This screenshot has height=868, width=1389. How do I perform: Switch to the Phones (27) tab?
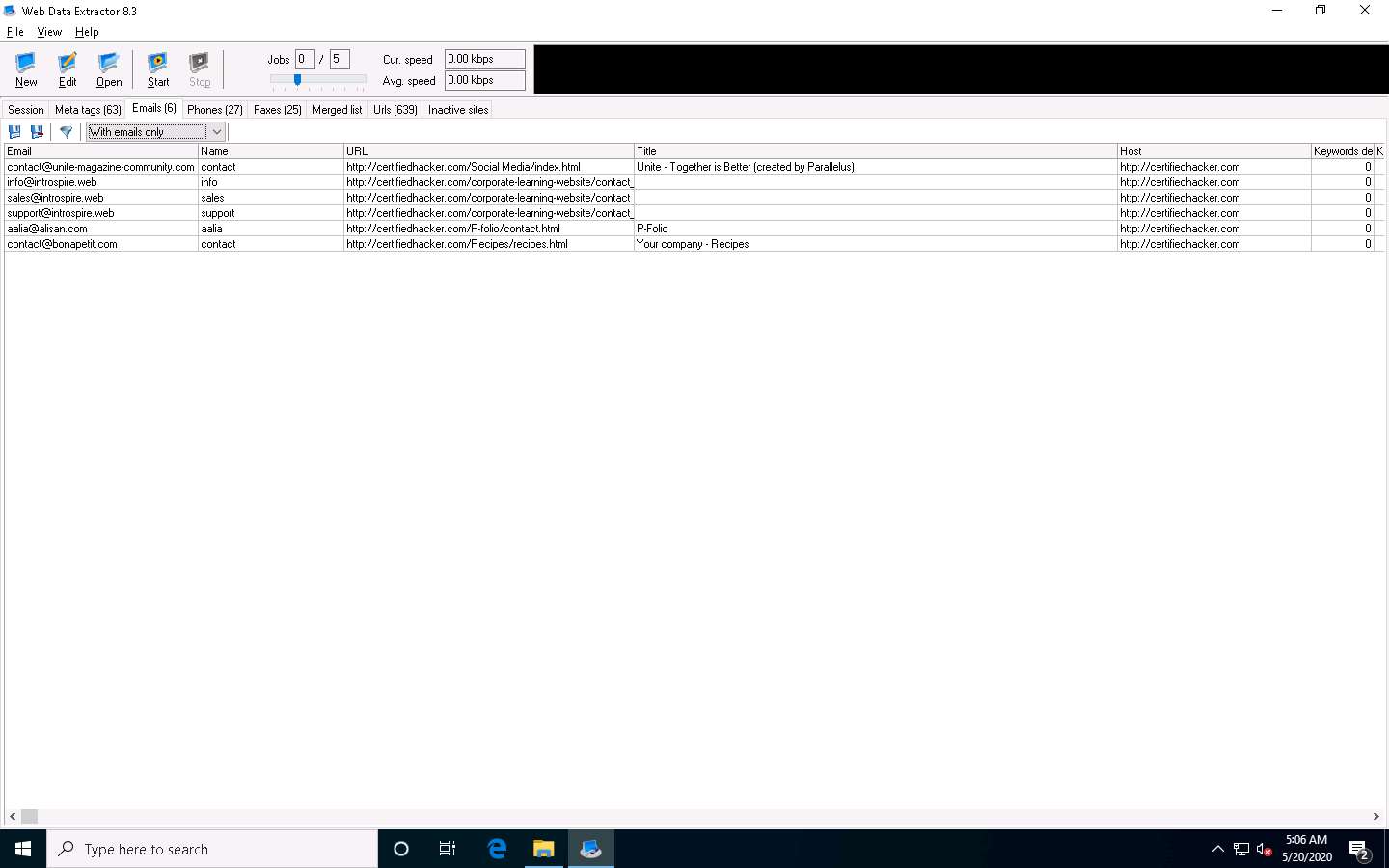pos(215,110)
